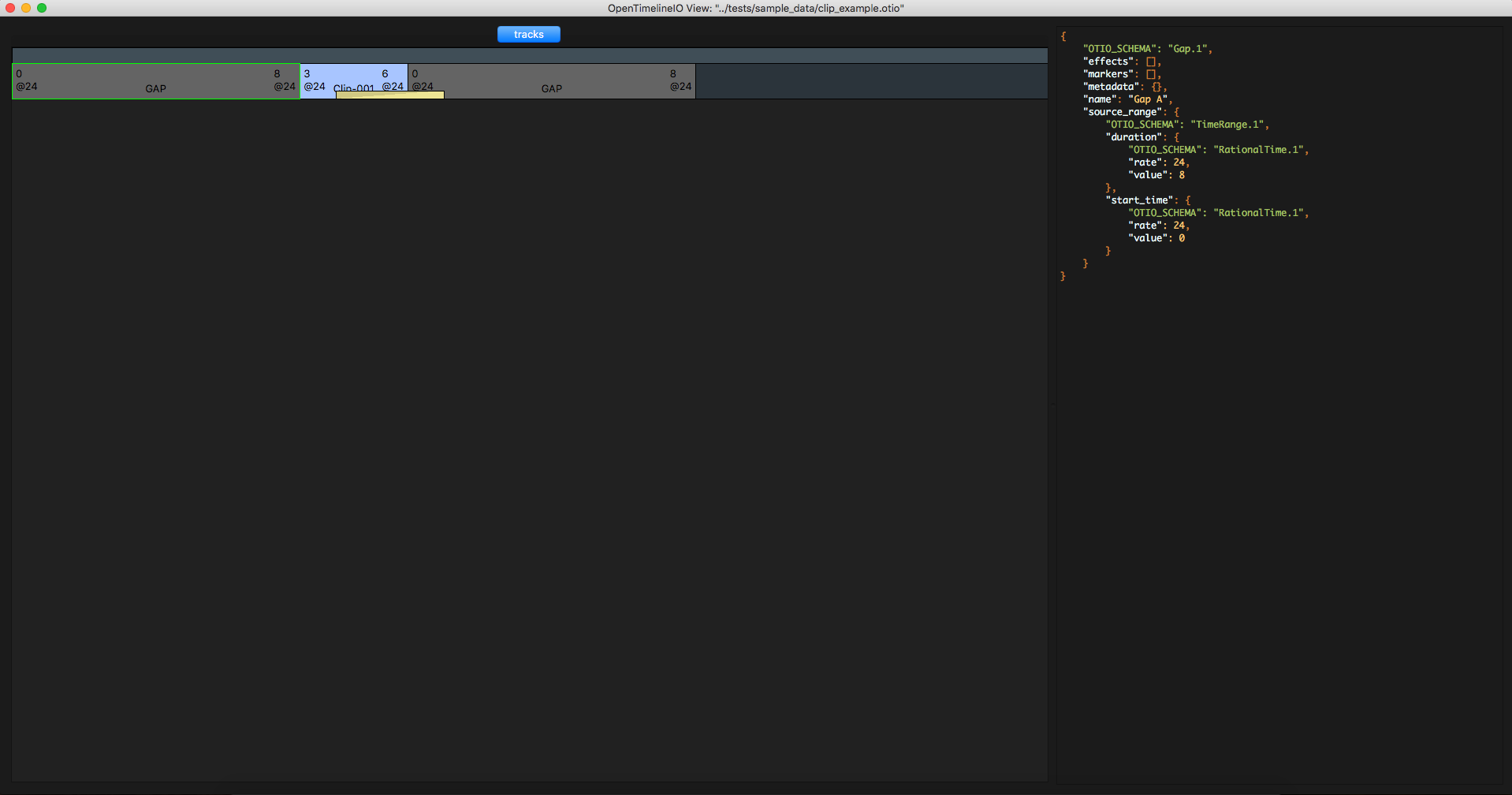The height and width of the screenshot is (795, 1512).
Task: Click the green macOS zoom button
Action: (x=42, y=8)
